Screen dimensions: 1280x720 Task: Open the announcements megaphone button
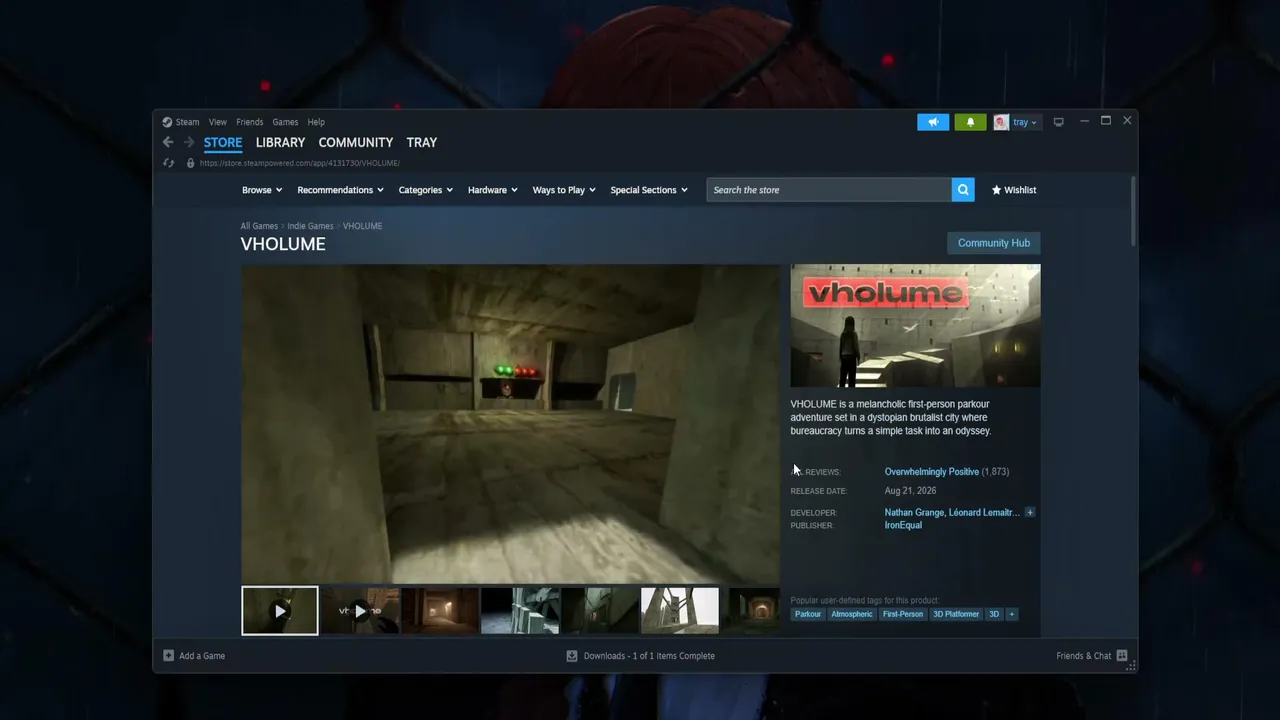[x=933, y=122]
